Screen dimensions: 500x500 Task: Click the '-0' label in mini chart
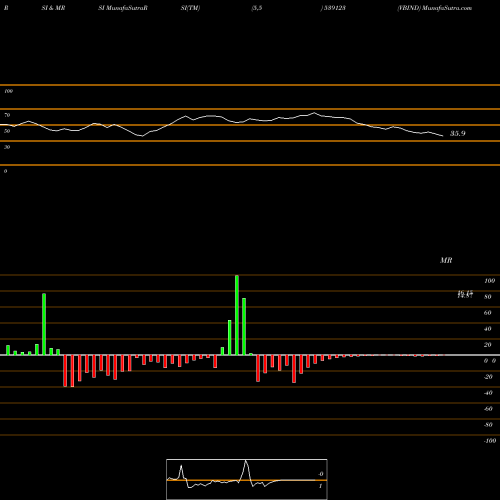[x=321, y=474]
